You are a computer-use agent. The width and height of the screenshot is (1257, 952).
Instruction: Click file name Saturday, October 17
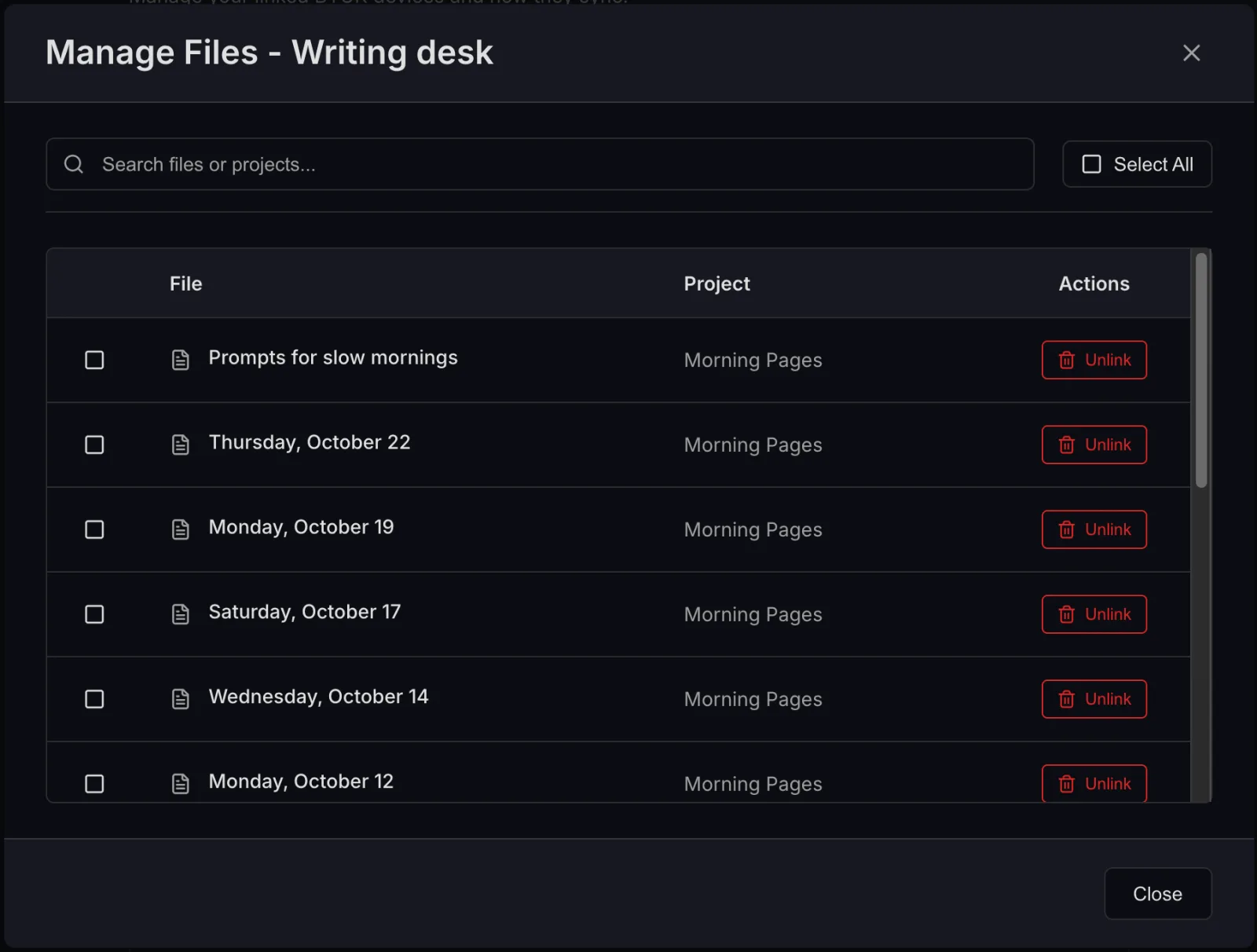pyautogui.click(x=304, y=612)
